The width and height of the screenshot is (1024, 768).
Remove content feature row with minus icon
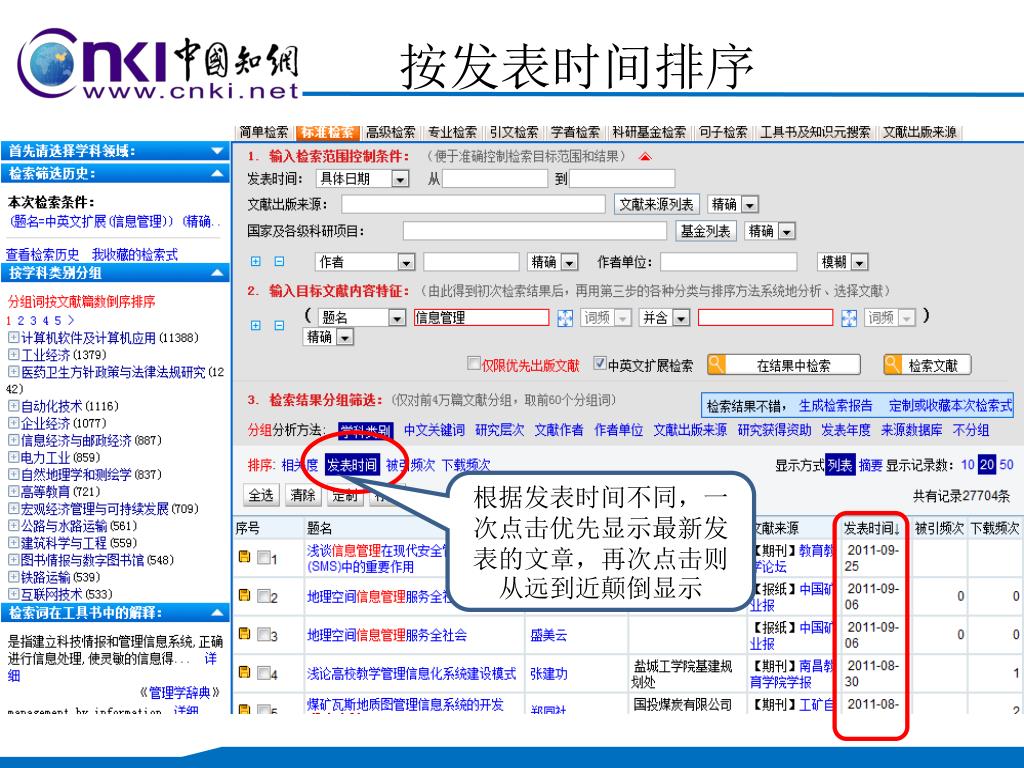point(279,325)
